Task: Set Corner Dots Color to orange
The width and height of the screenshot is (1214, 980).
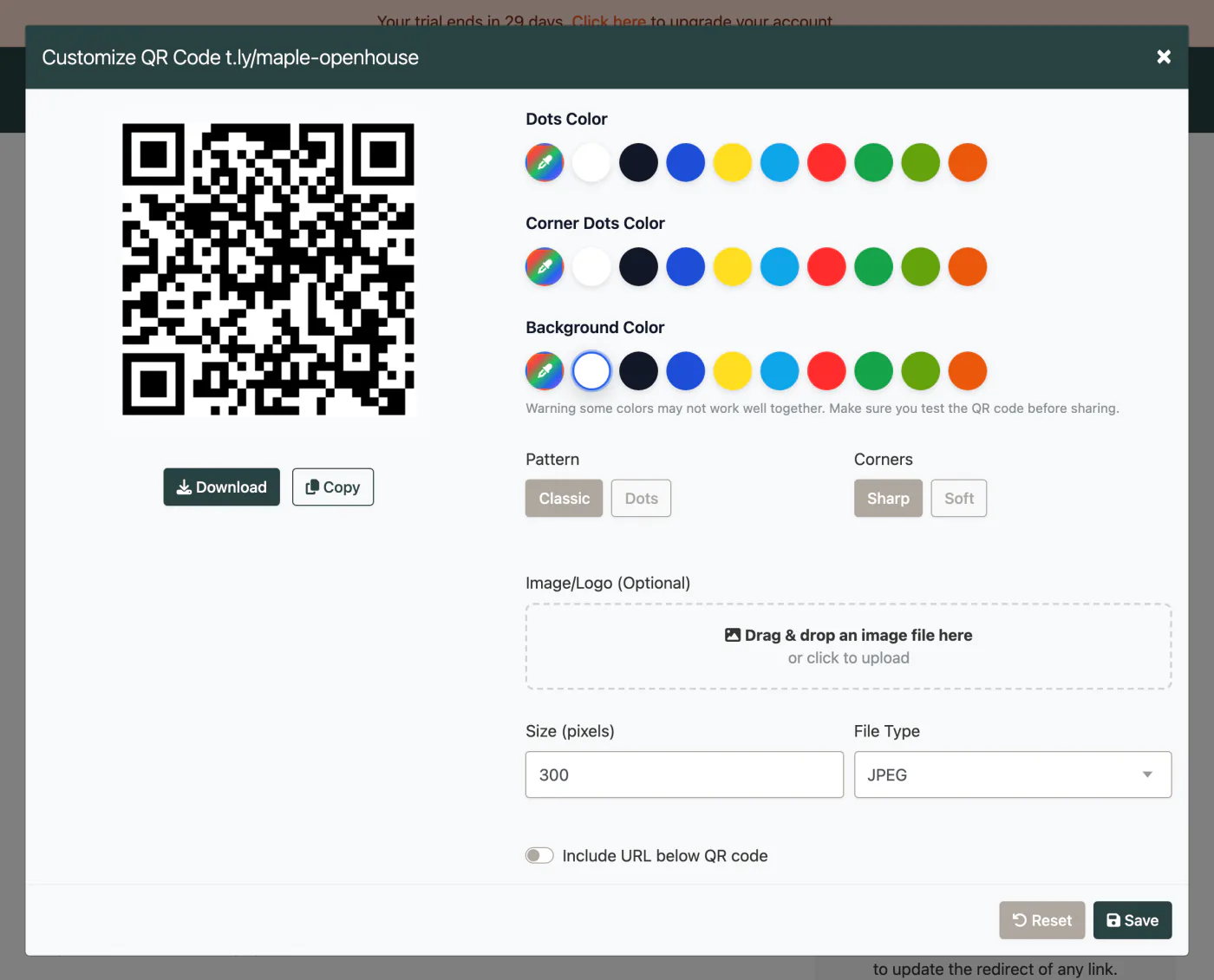Action: pos(968,266)
